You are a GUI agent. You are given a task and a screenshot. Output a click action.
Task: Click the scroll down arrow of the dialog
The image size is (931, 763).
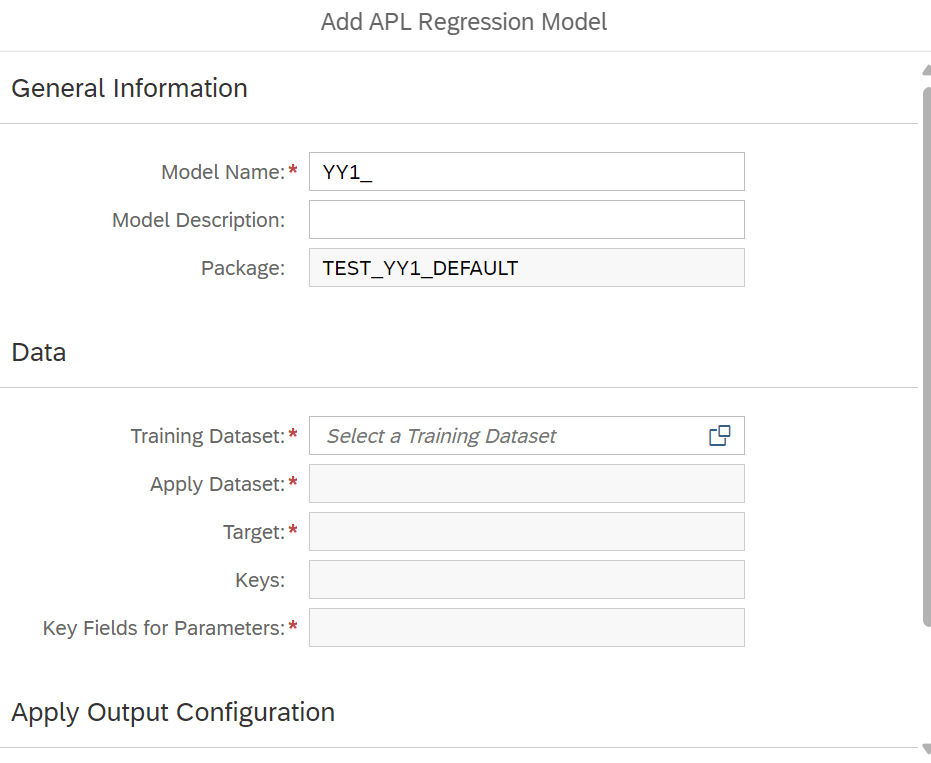[x=926, y=748]
